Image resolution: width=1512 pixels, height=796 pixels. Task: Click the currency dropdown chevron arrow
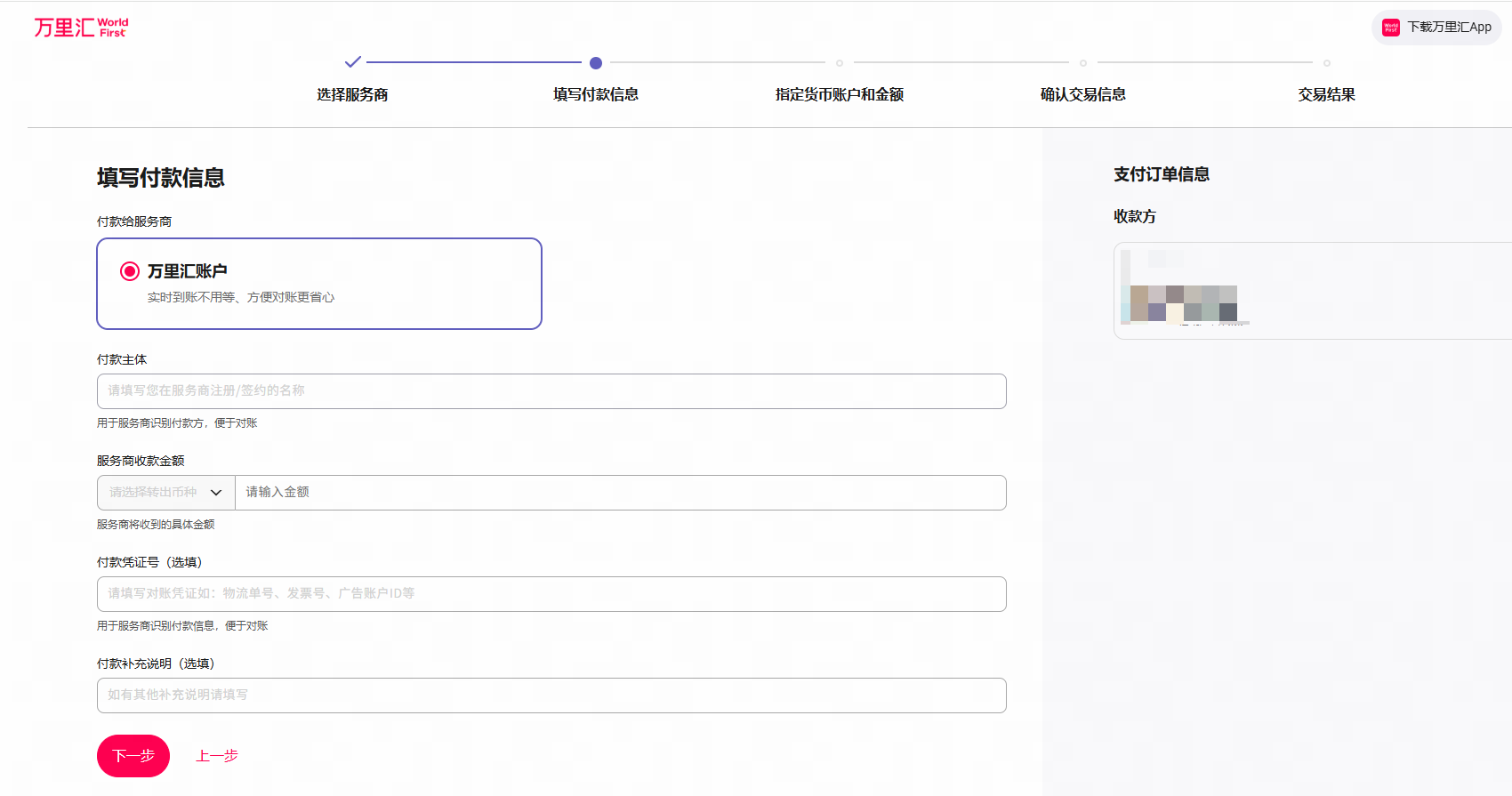point(216,493)
